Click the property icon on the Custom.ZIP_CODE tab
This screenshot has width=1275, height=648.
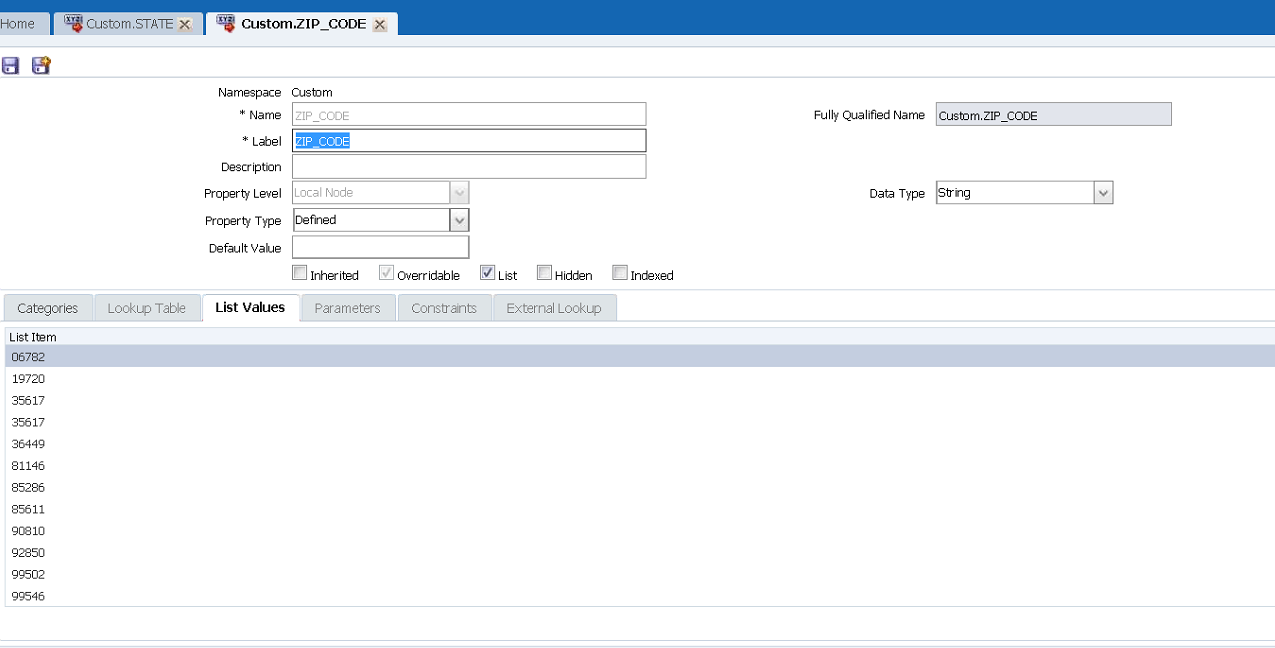[226, 23]
